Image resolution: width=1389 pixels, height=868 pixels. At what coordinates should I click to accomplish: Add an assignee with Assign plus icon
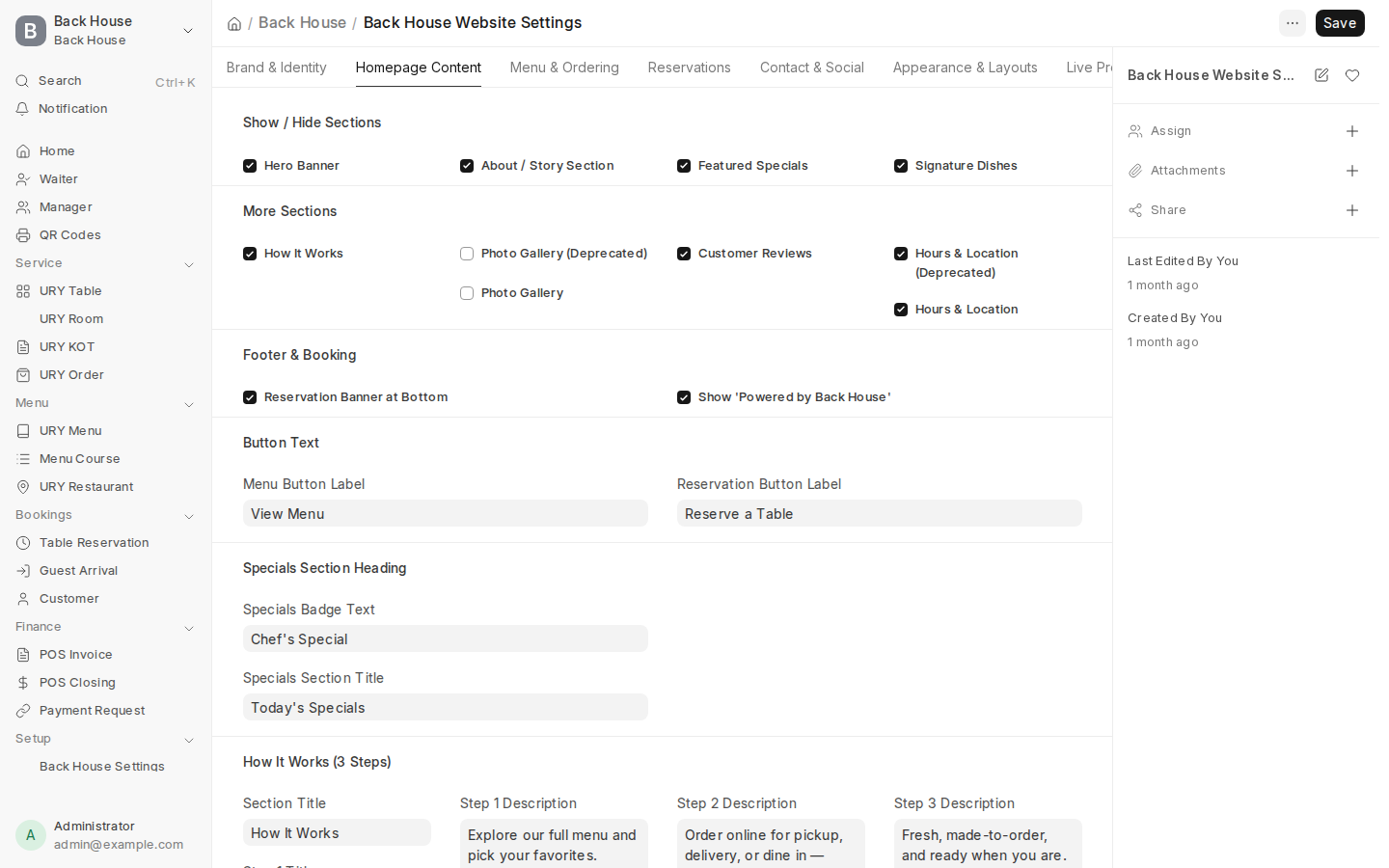1352,131
